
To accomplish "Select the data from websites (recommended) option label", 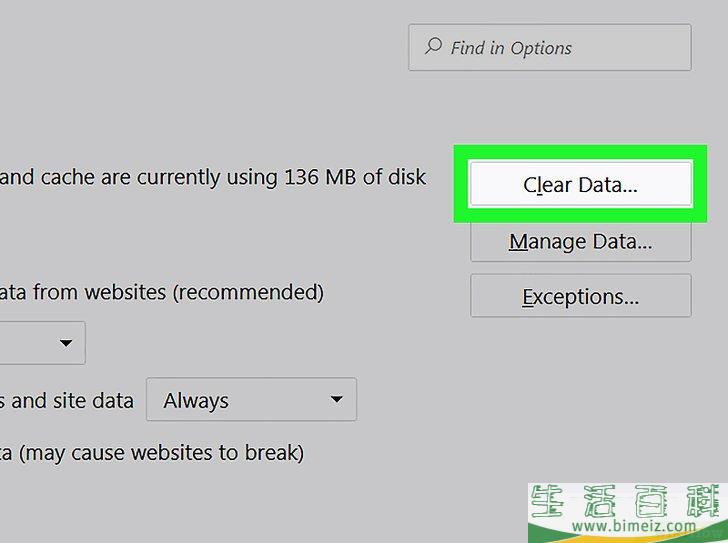I will click(x=162, y=292).
